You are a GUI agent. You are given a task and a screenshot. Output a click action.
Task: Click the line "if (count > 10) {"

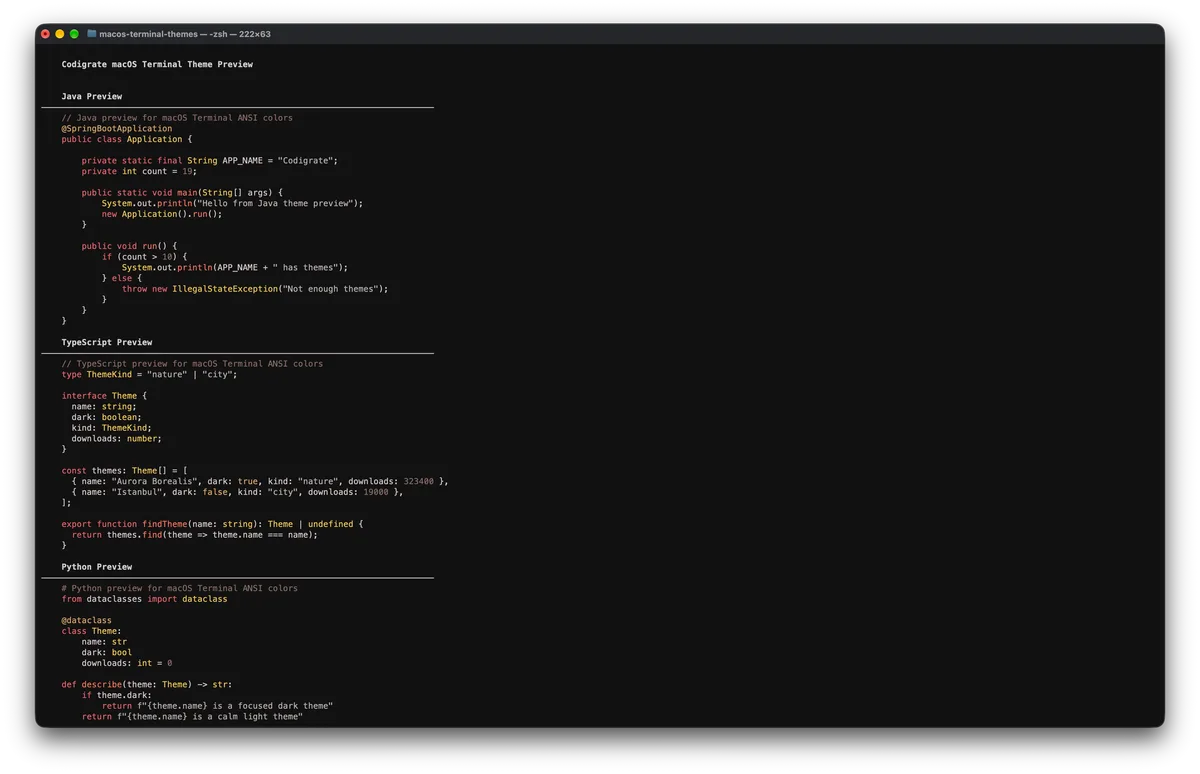pos(145,257)
